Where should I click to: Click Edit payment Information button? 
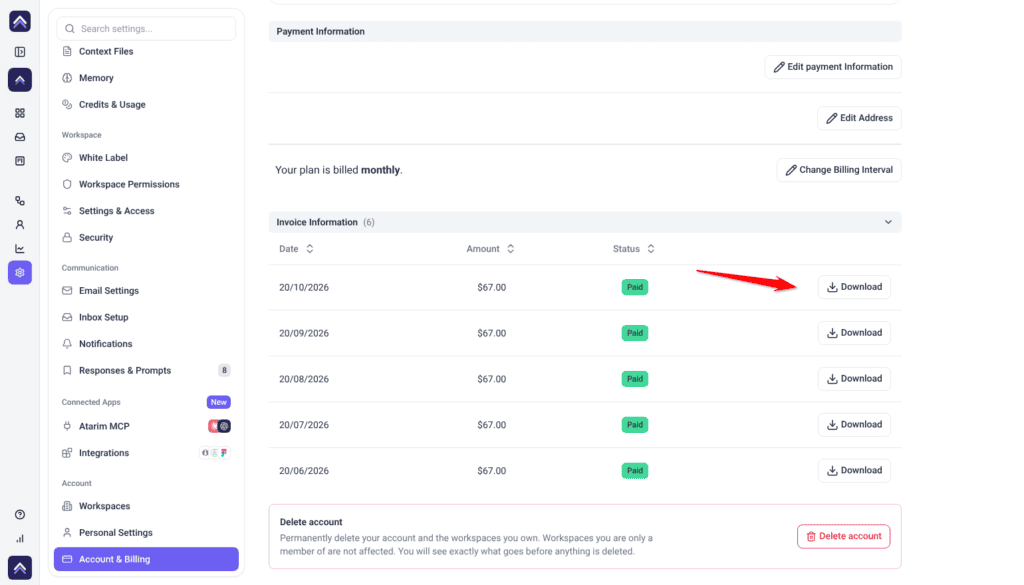point(833,67)
